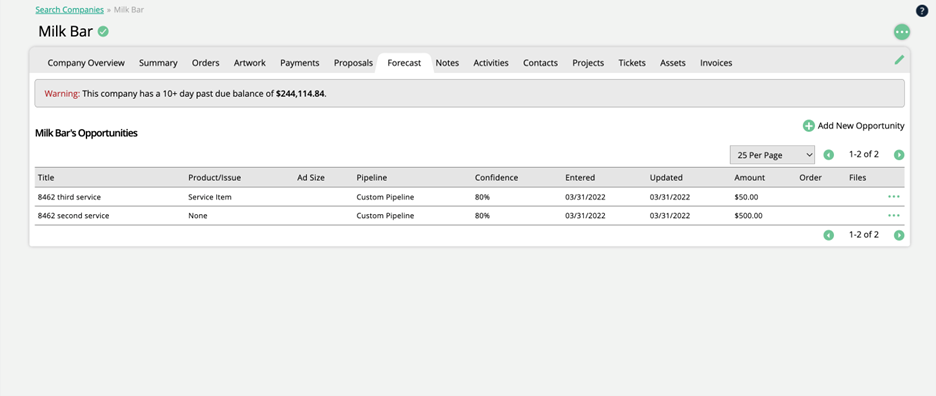Sort by the Entered column header
The width and height of the screenshot is (936, 396).
(x=580, y=177)
